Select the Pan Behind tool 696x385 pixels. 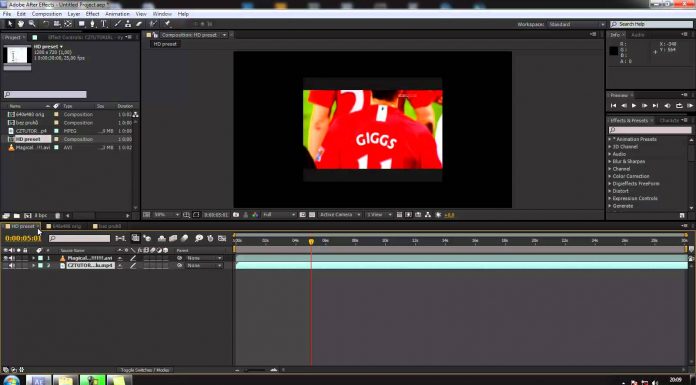coord(68,24)
